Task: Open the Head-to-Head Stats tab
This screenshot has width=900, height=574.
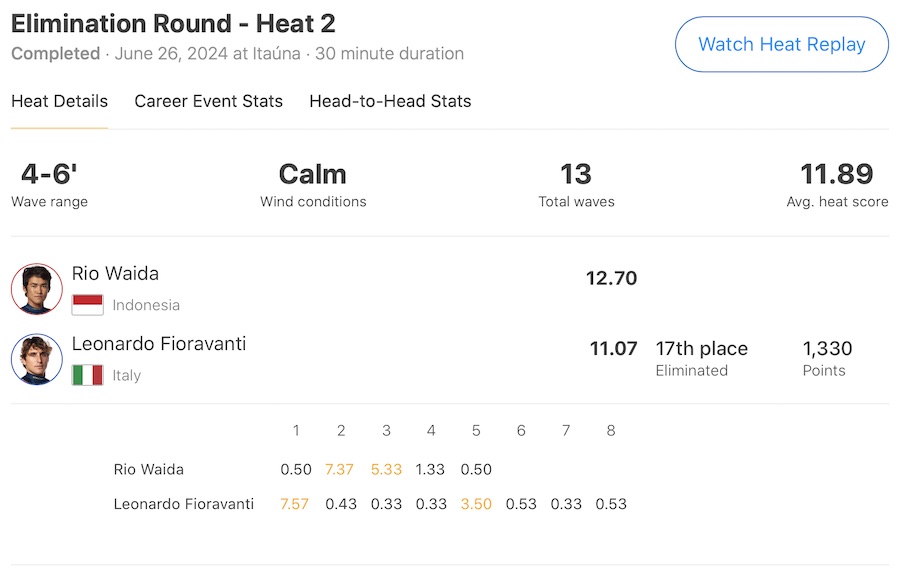Action: click(x=390, y=101)
